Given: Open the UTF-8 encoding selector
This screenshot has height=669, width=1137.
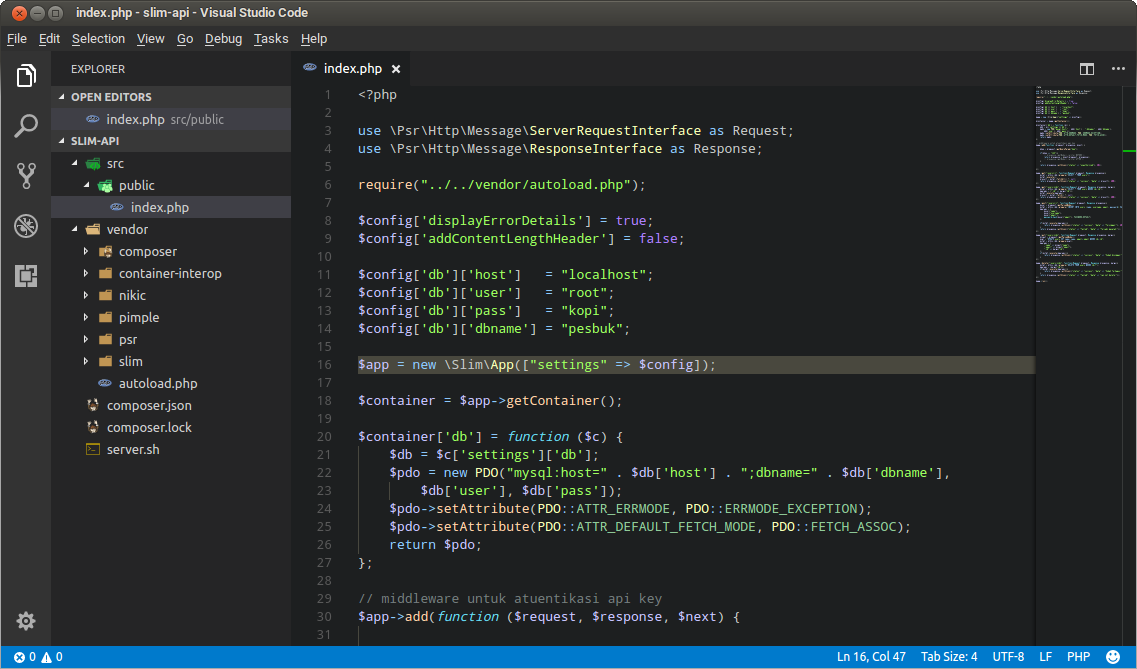Looking at the screenshot, I should [1009, 657].
